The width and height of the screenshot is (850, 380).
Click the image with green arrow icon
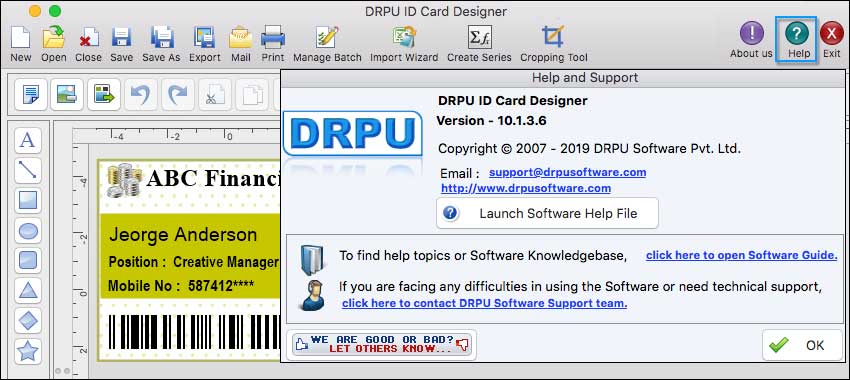point(104,95)
